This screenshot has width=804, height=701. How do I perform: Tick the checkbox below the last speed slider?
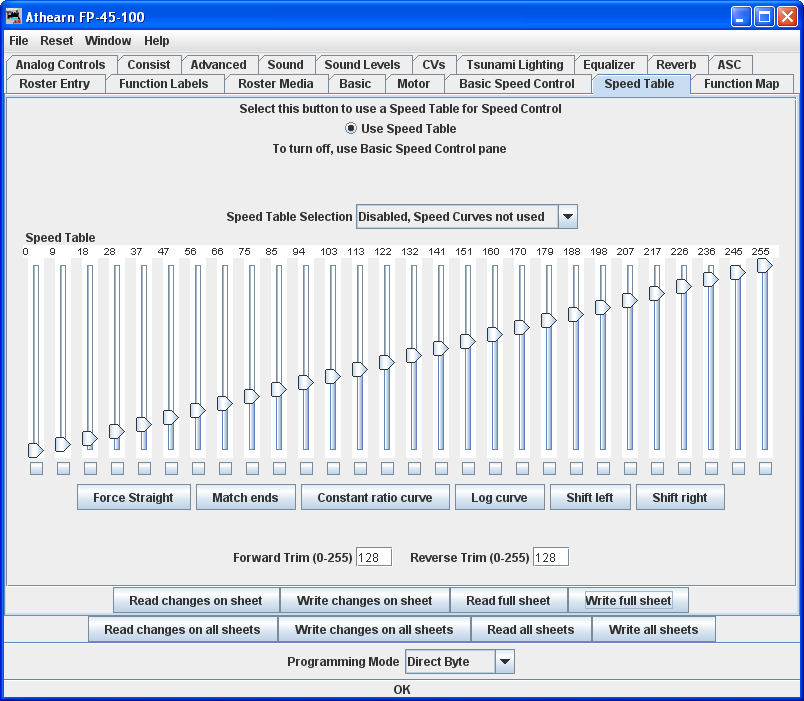(x=765, y=468)
